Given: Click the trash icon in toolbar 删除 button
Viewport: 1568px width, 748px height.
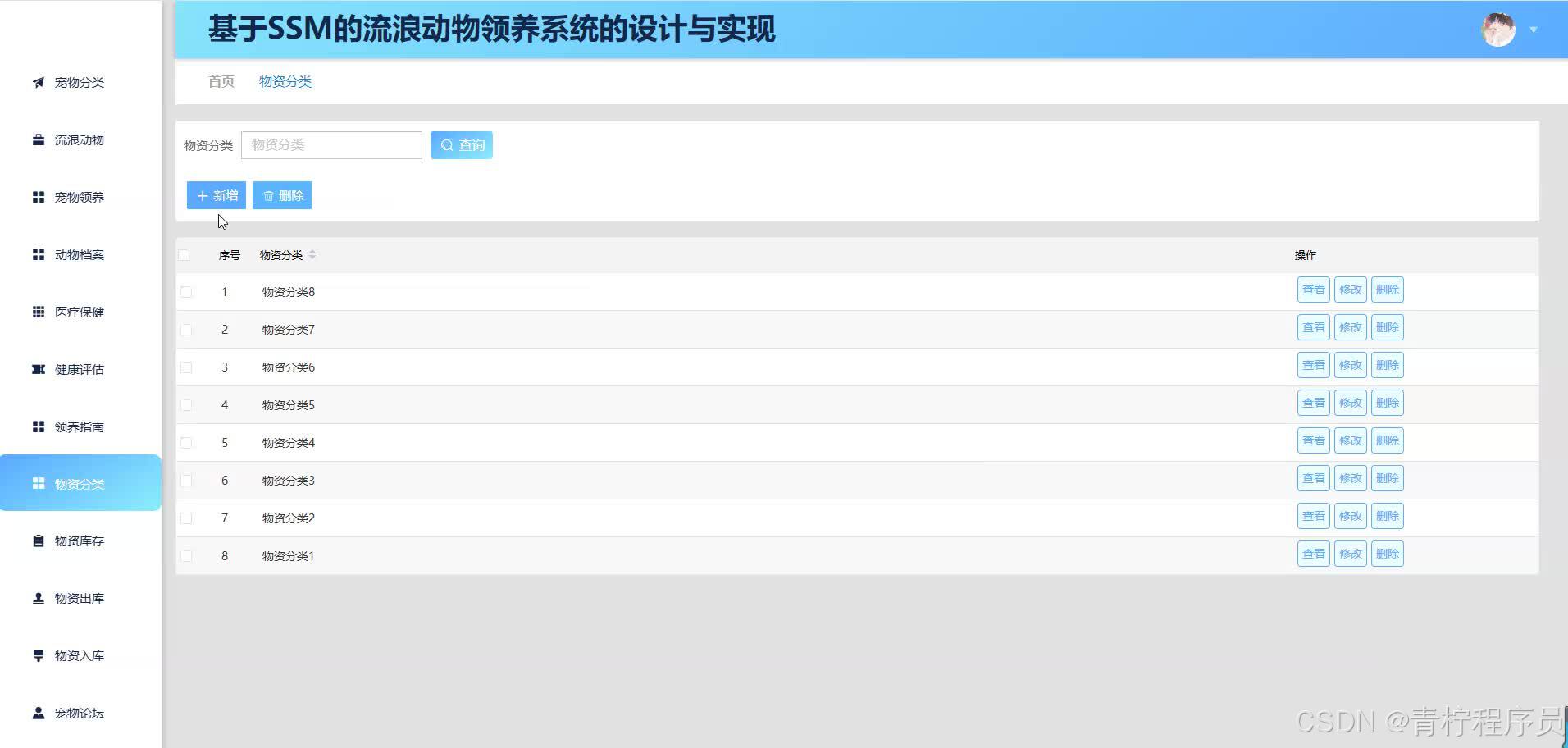Looking at the screenshot, I should pos(268,195).
